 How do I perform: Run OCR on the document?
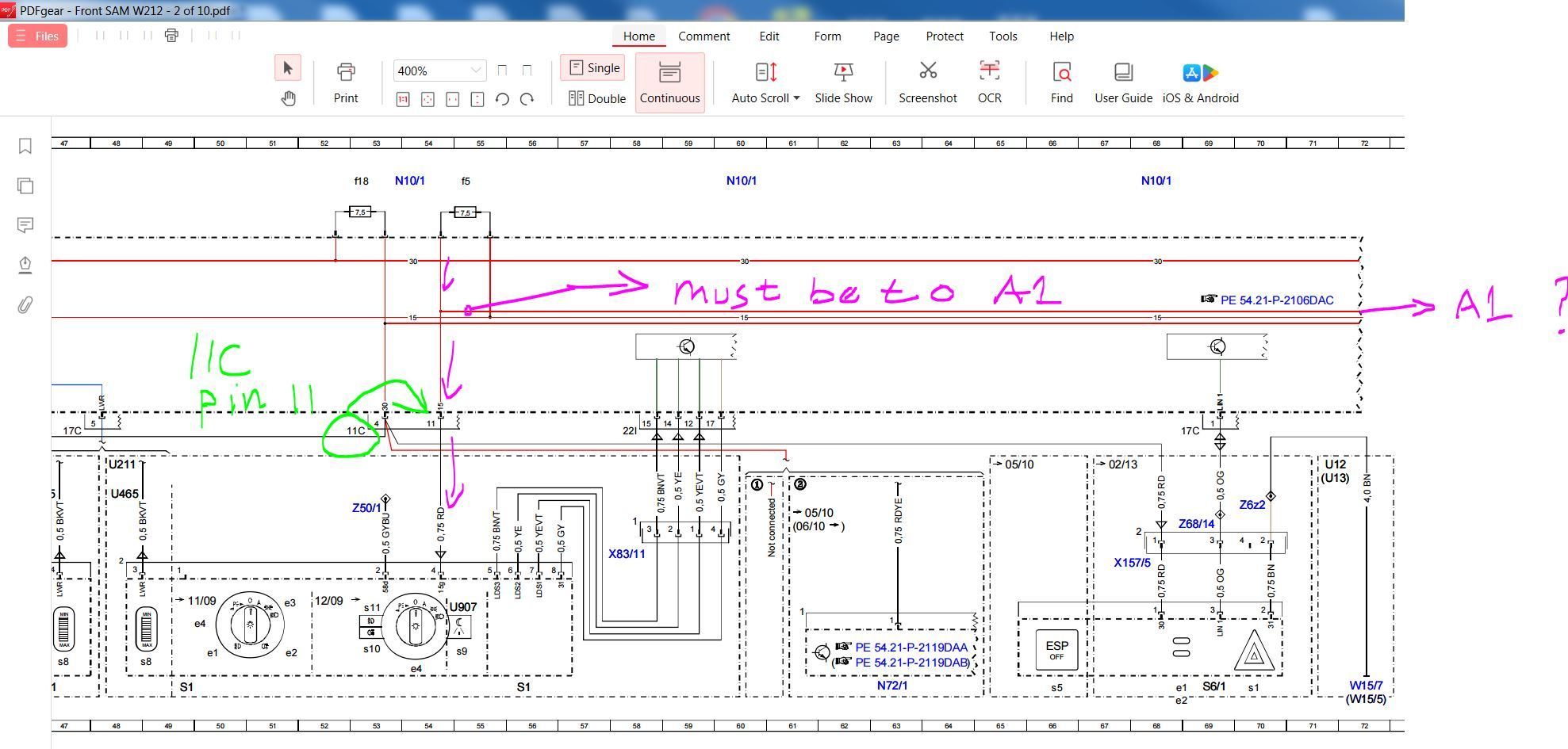pyautogui.click(x=989, y=82)
